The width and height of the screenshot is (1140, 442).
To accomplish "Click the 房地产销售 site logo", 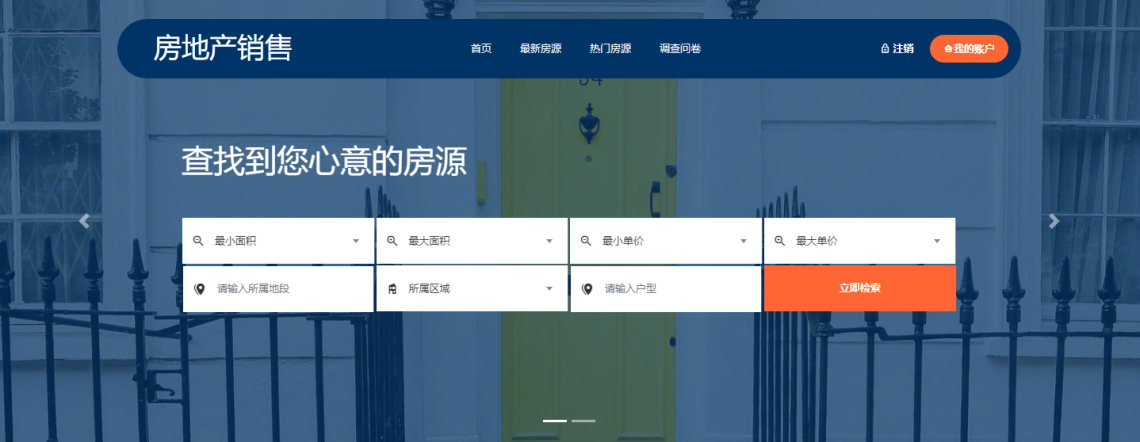I will (222, 49).
